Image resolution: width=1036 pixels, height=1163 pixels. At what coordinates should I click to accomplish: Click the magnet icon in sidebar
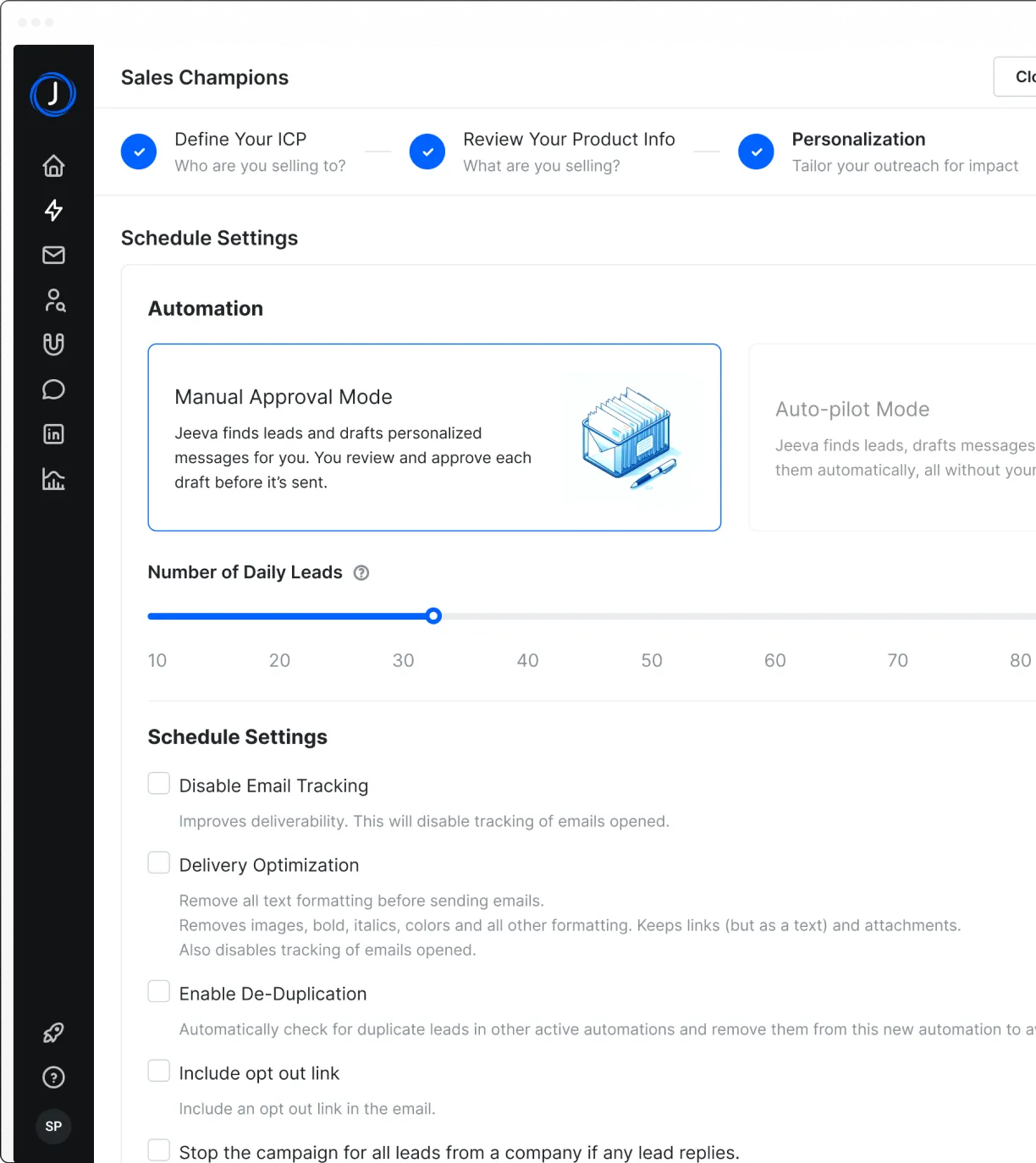tap(53, 344)
